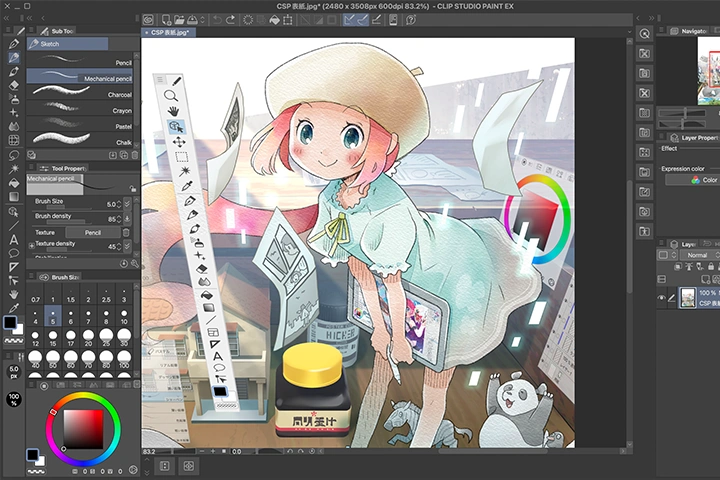Click the Open file folder icon
This screenshot has width=720, height=480.
(179, 20)
